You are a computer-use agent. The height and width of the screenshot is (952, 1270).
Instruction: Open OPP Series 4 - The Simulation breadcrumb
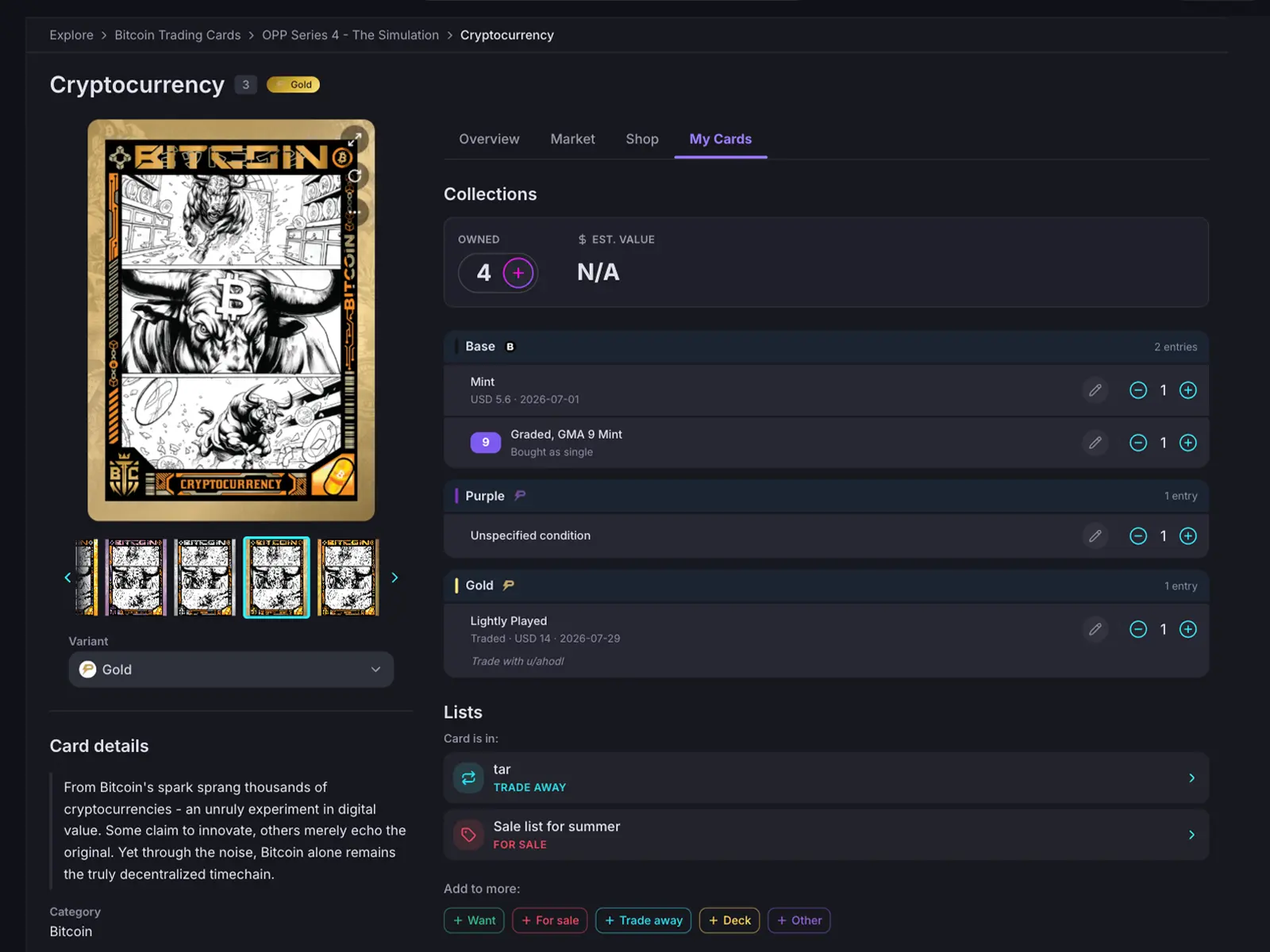[350, 35]
